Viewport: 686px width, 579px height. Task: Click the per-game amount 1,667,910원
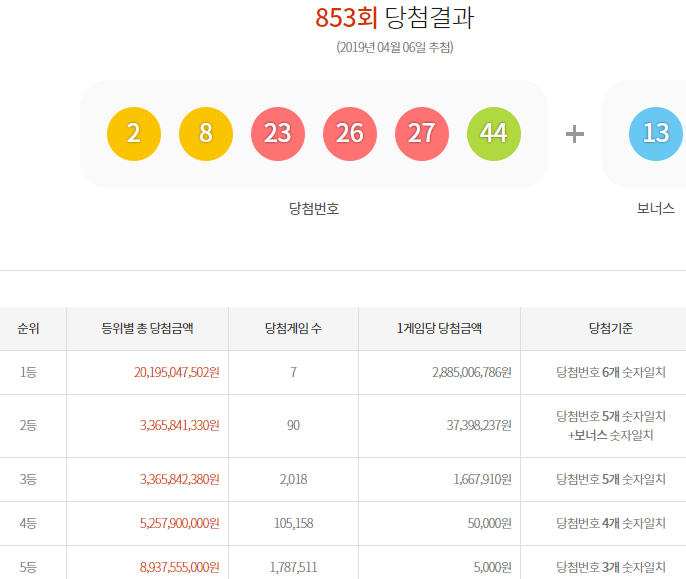click(x=483, y=480)
